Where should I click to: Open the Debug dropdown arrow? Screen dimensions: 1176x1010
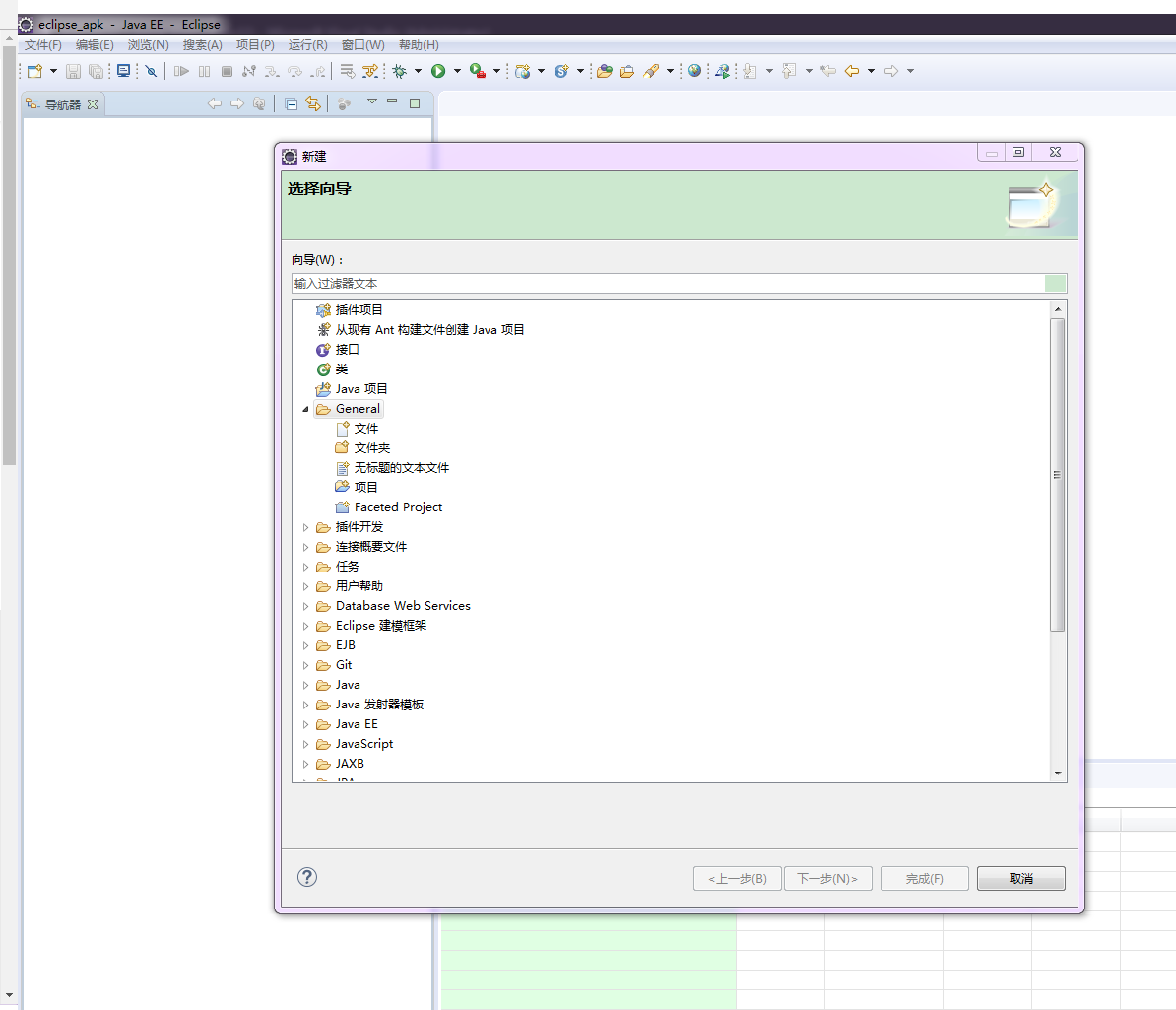click(418, 71)
